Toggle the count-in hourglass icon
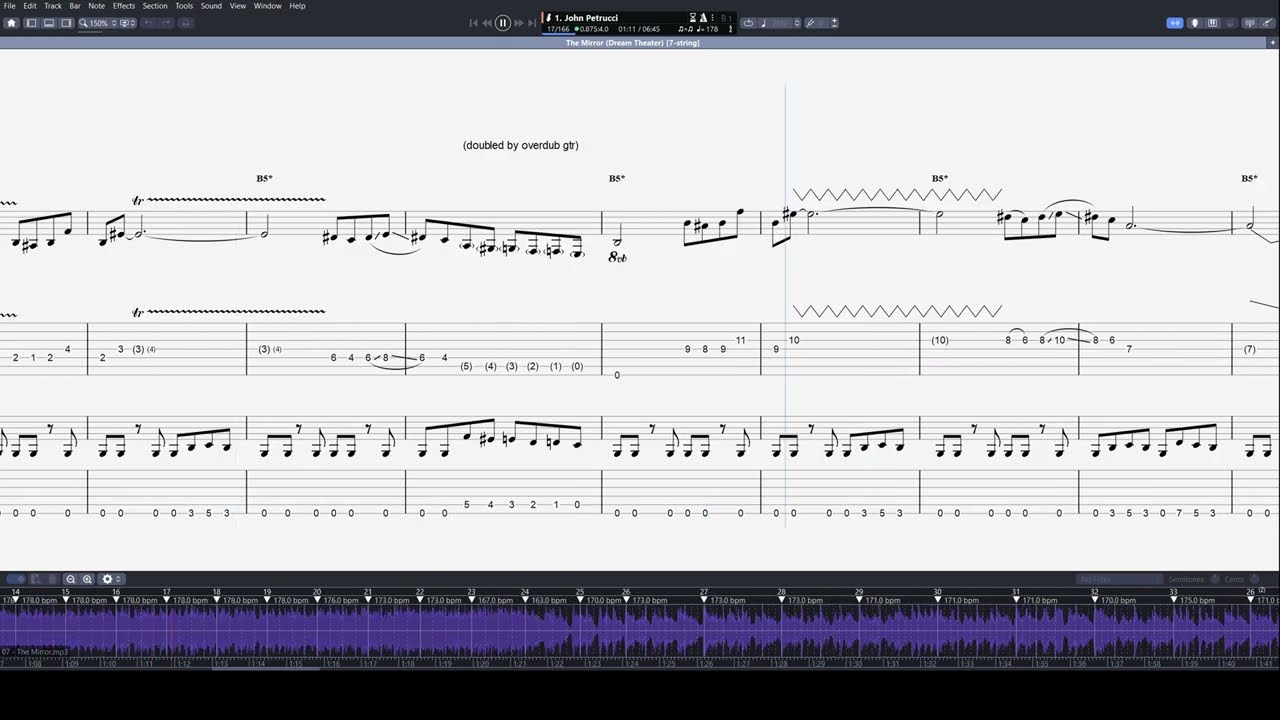The image size is (1280, 720). (x=692, y=18)
